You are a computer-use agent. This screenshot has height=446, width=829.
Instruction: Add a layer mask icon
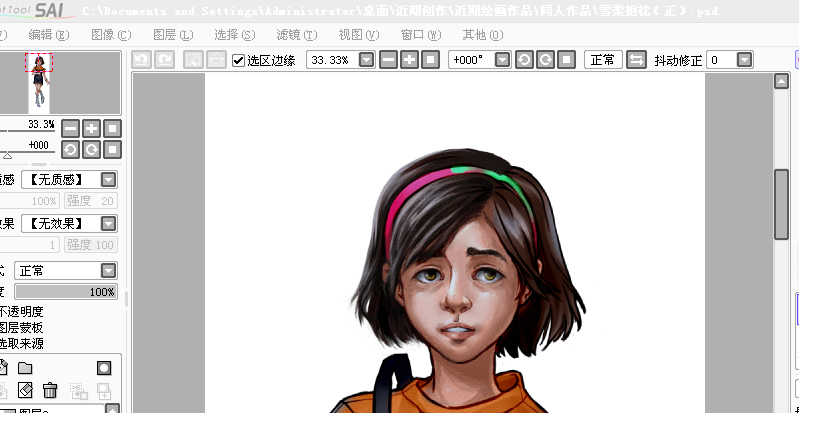(x=104, y=368)
